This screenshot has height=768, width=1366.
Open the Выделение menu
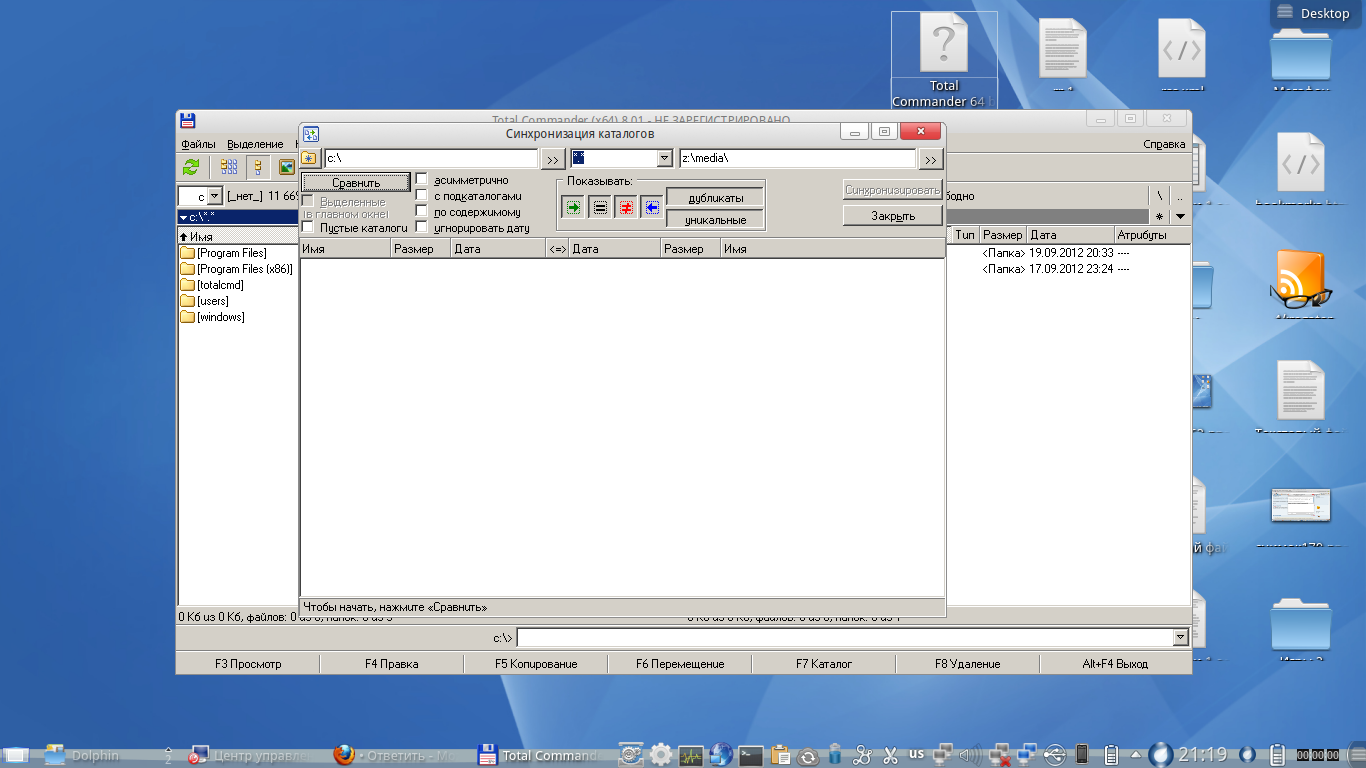click(x=255, y=144)
